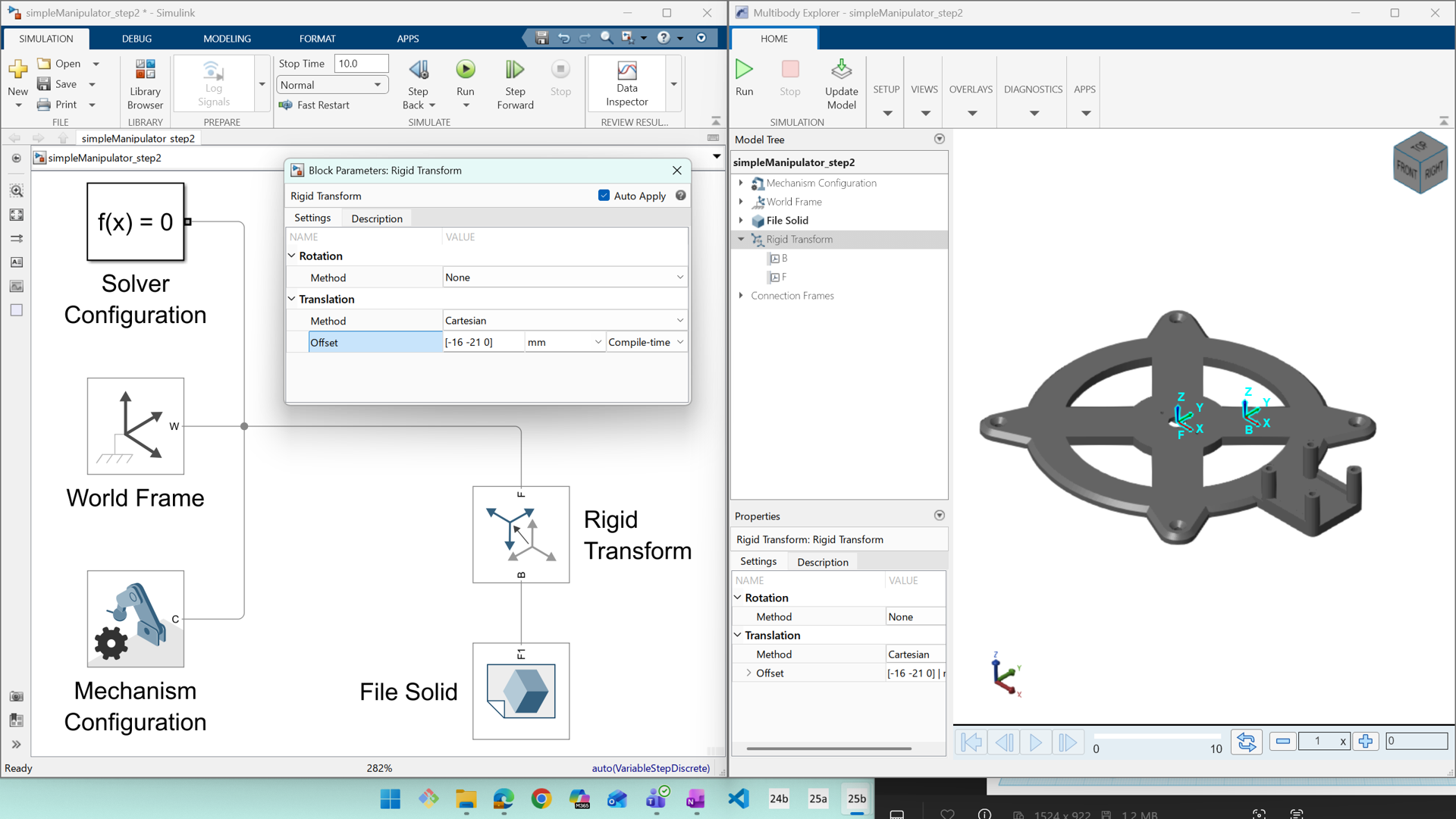The image size is (1456, 819).
Task: Toggle loop playback in animation controls
Action: tap(1246, 742)
